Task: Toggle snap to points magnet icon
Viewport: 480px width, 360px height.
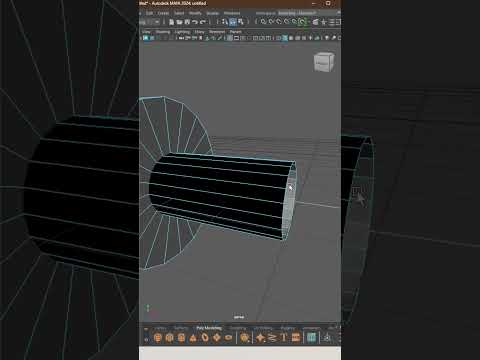Action: click(x=279, y=22)
